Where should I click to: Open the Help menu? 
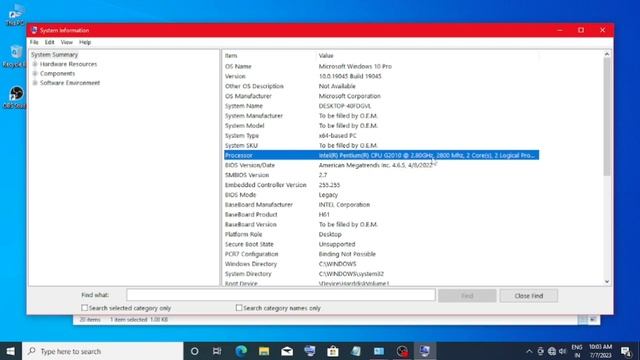pyautogui.click(x=85, y=42)
